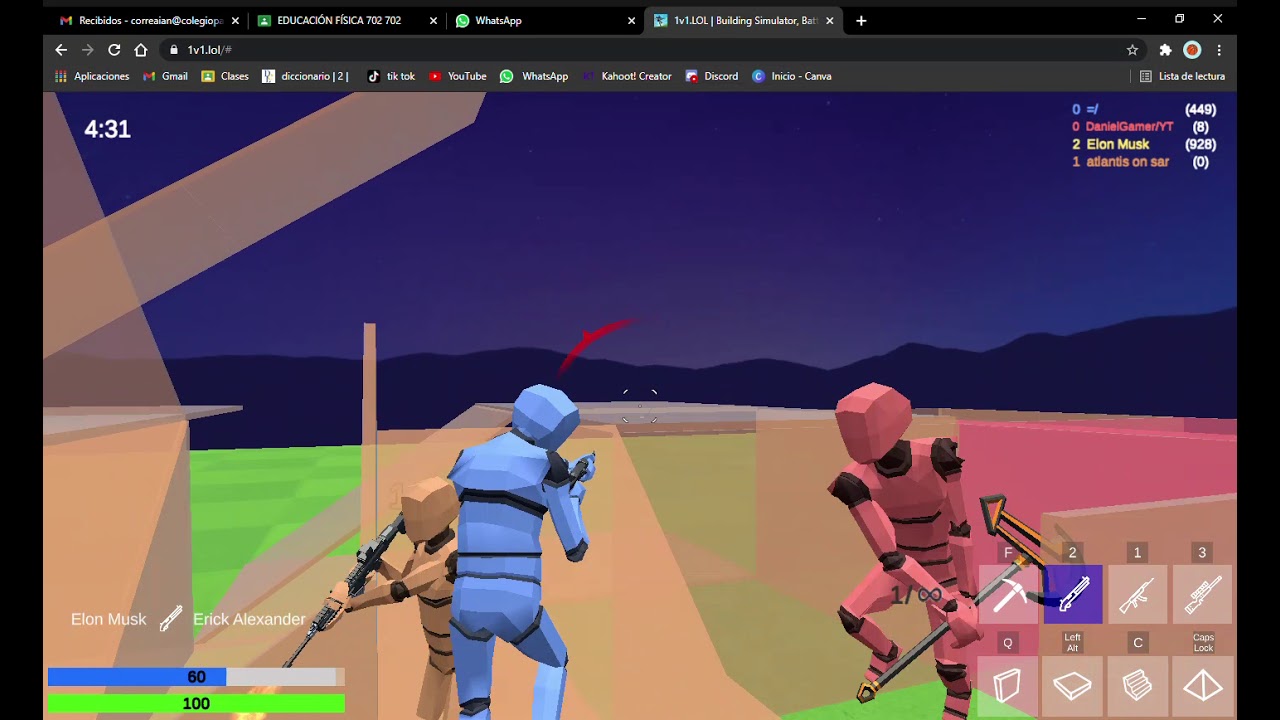
Task: Select the pickaxe weapon slot
Action: 1008,594
